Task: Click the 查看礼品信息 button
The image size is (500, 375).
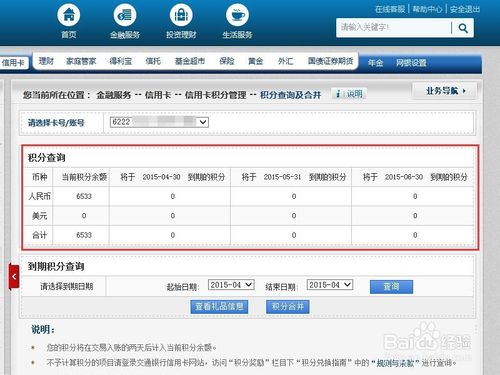Action: pyautogui.click(x=219, y=307)
